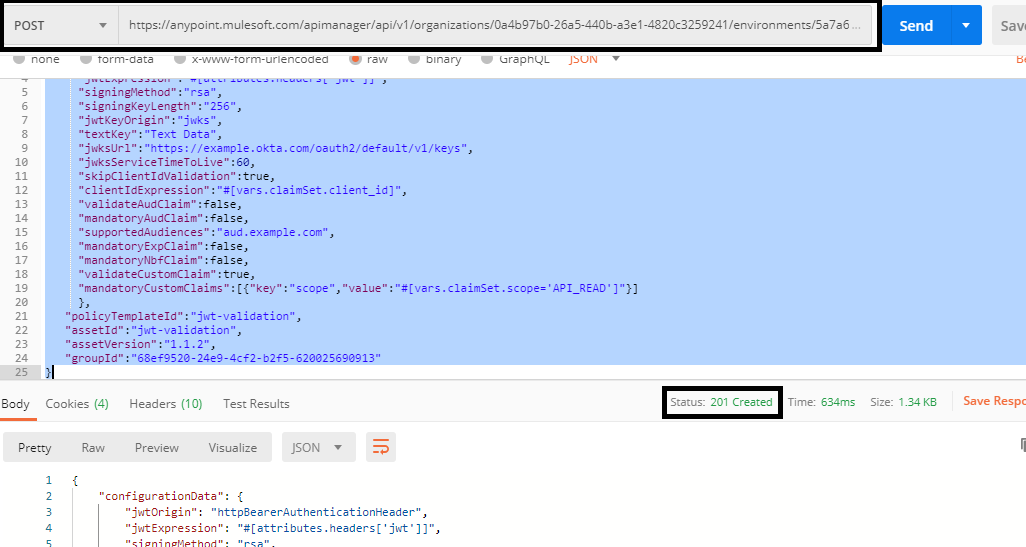The width and height of the screenshot is (1026, 547).
Task: Select Raw response view
Action: (x=93, y=448)
